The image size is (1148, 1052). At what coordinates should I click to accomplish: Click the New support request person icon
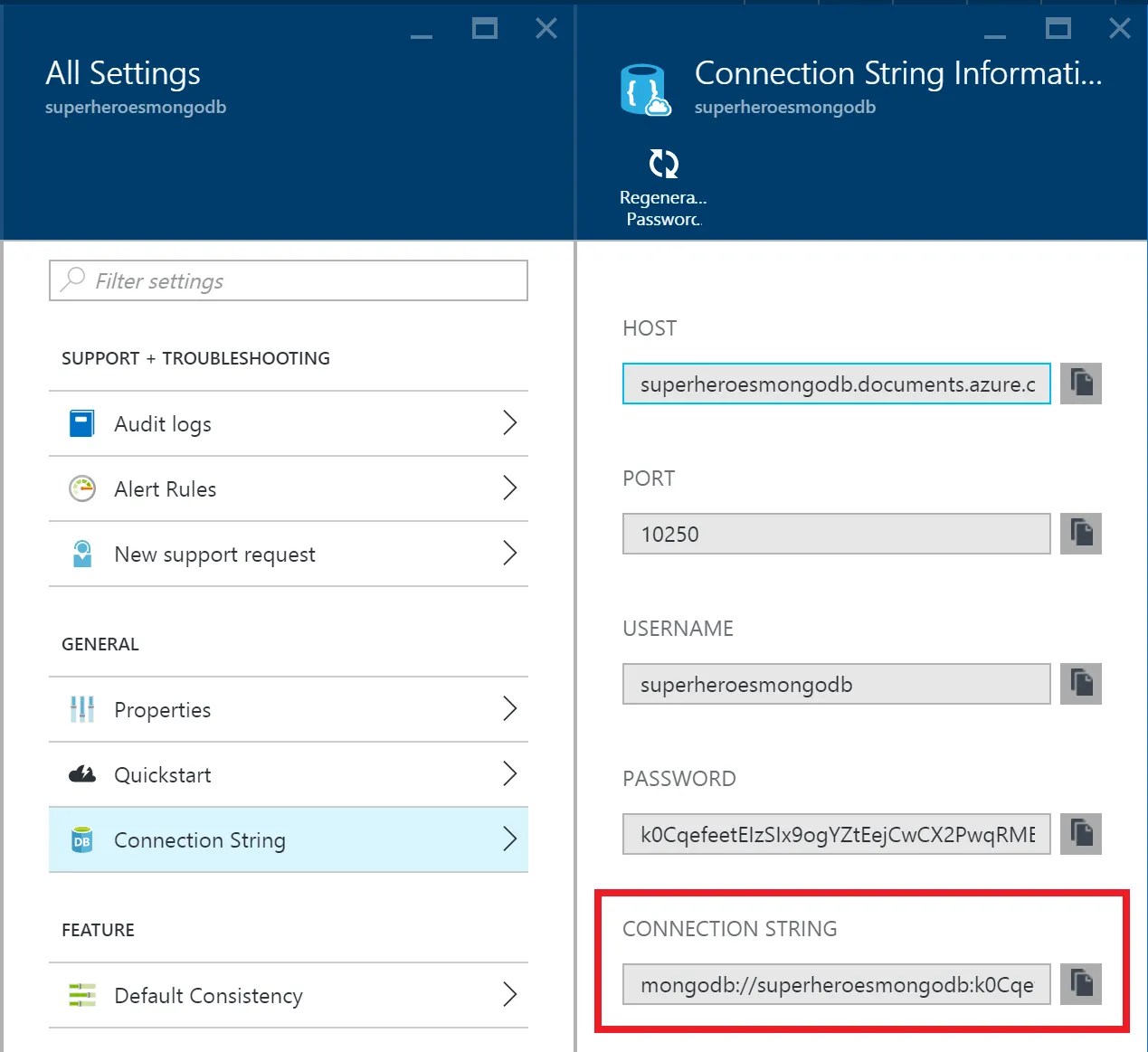pos(82,554)
